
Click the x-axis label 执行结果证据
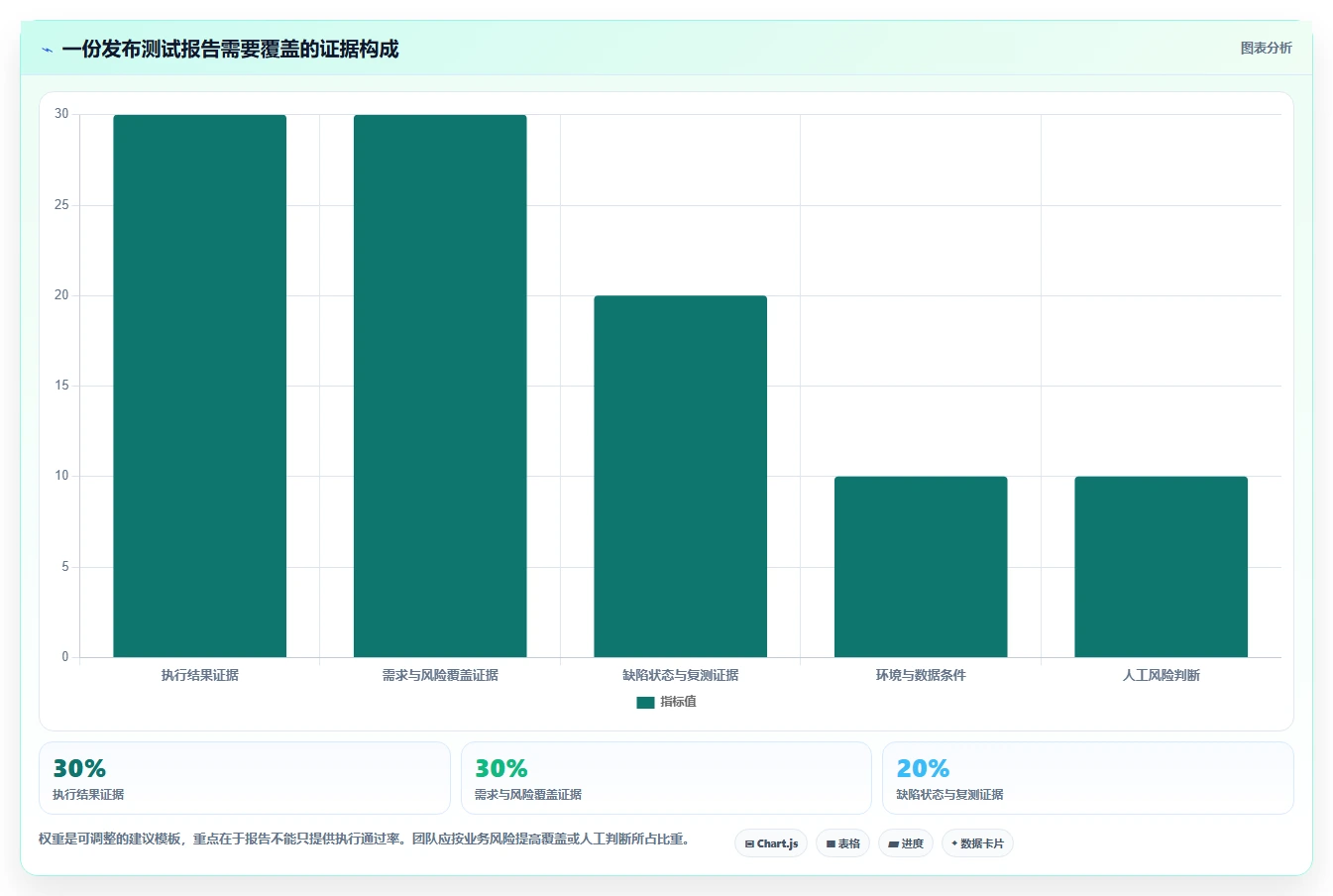click(200, 675)
